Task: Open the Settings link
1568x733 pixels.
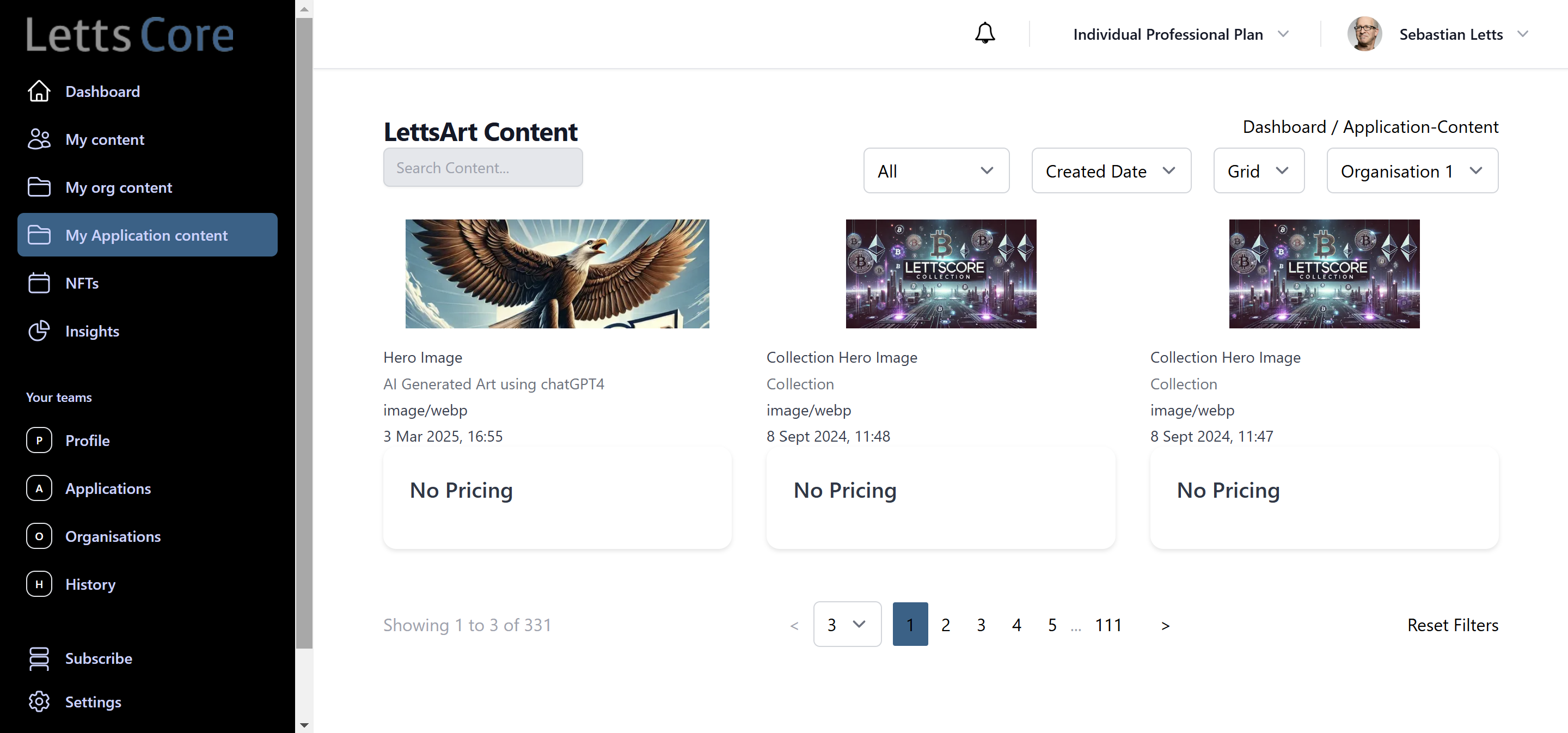Action: click(148, 701)
